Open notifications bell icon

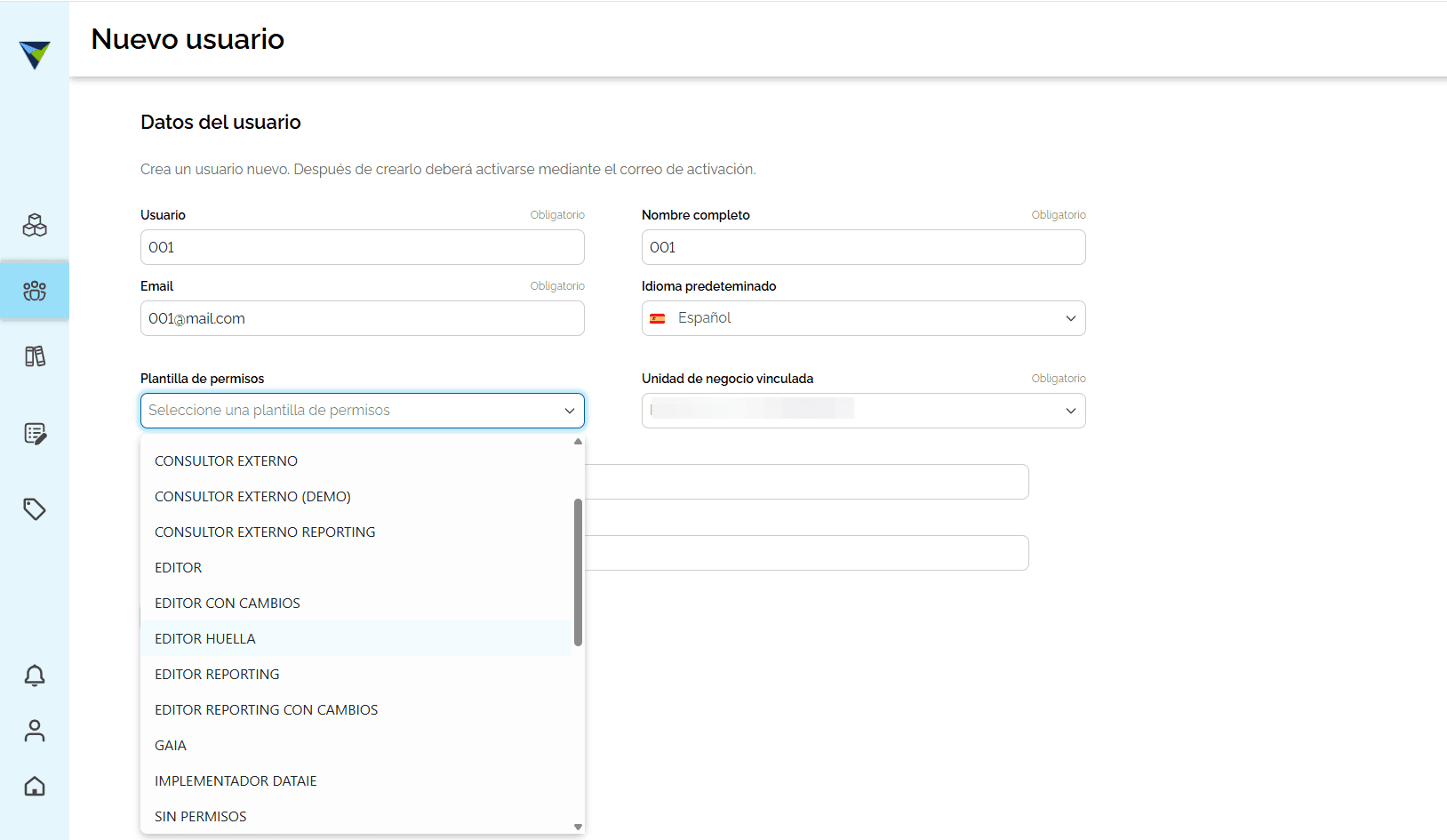tap(35, 676)
